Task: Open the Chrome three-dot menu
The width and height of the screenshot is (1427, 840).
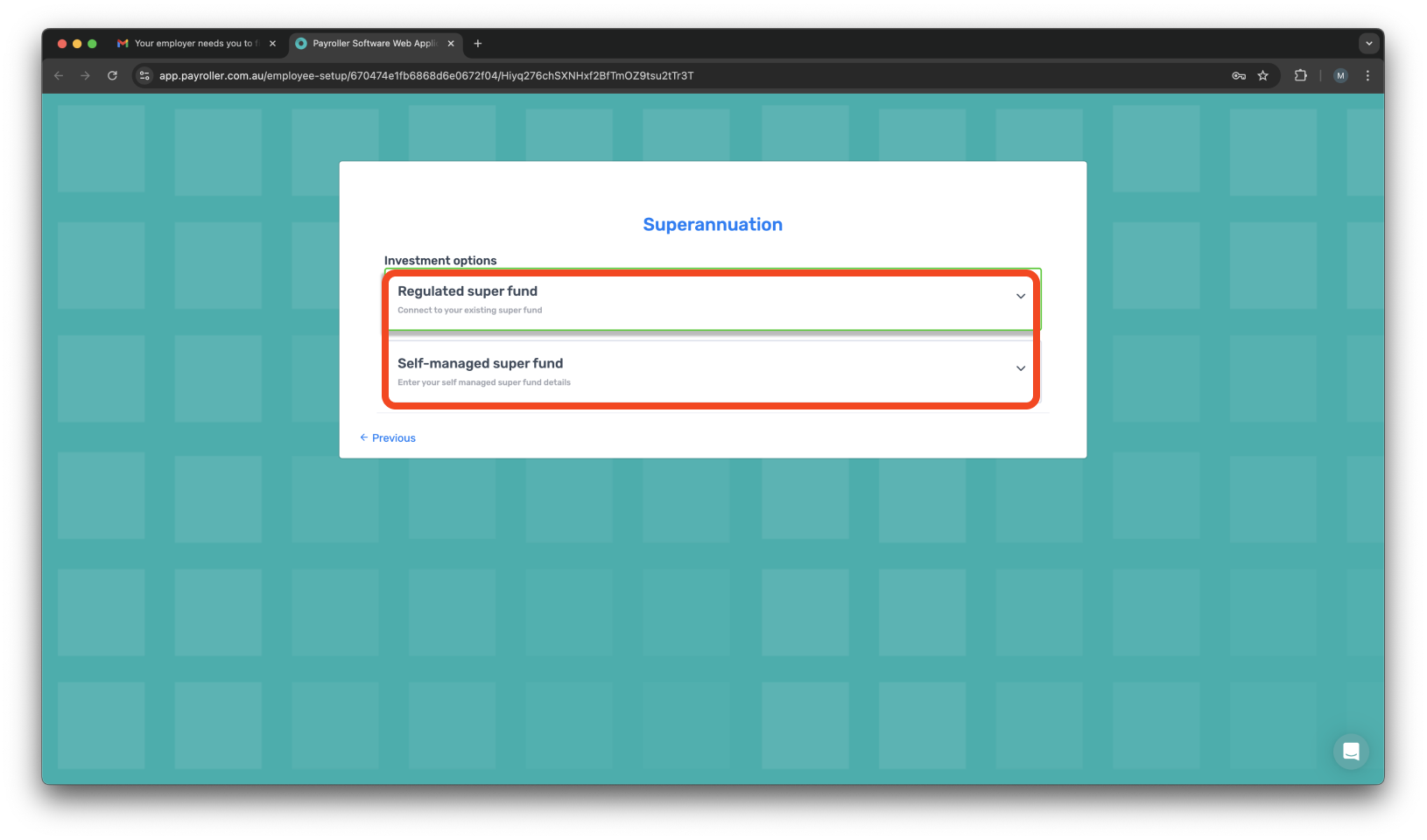Action: (x=1367, y=76)
